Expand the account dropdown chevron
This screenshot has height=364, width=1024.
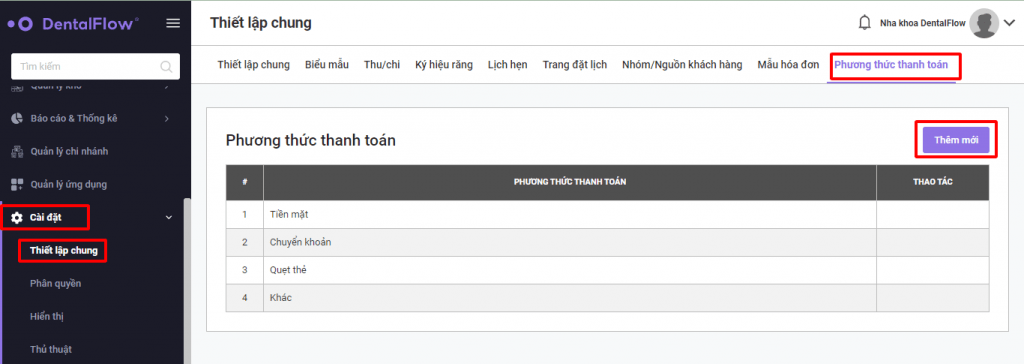click(1010, 24)
